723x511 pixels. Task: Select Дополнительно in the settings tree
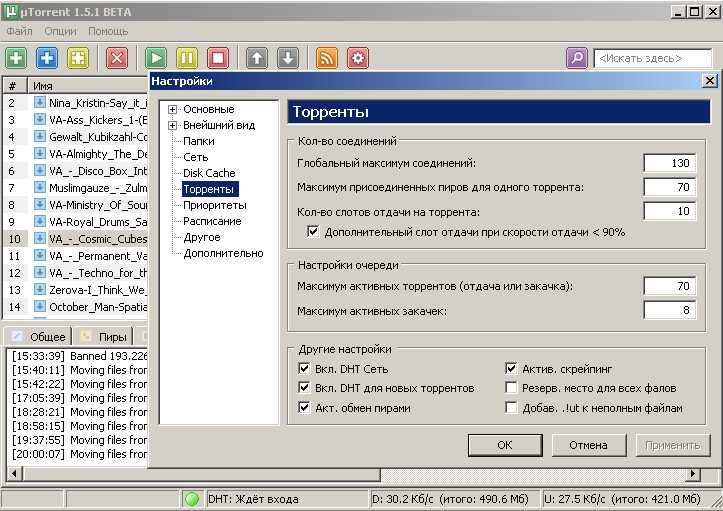click(x=223, y=253)
